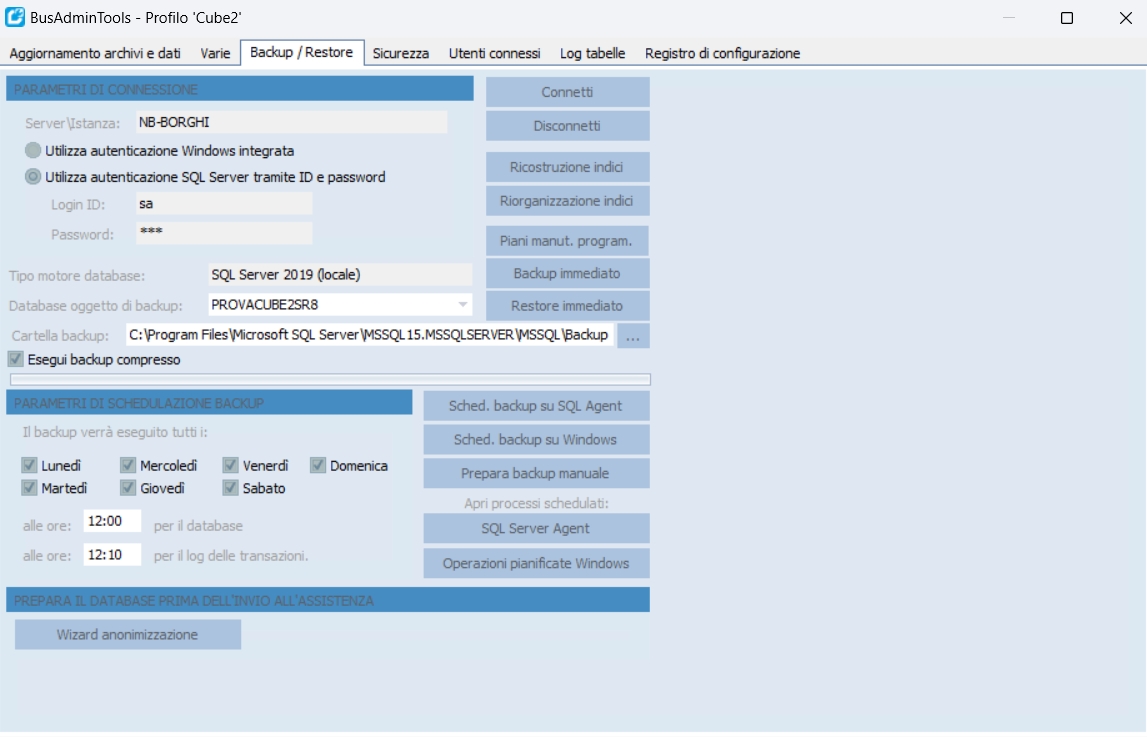
Task: Click the Connetti button
Action: [x=568, y=92]
